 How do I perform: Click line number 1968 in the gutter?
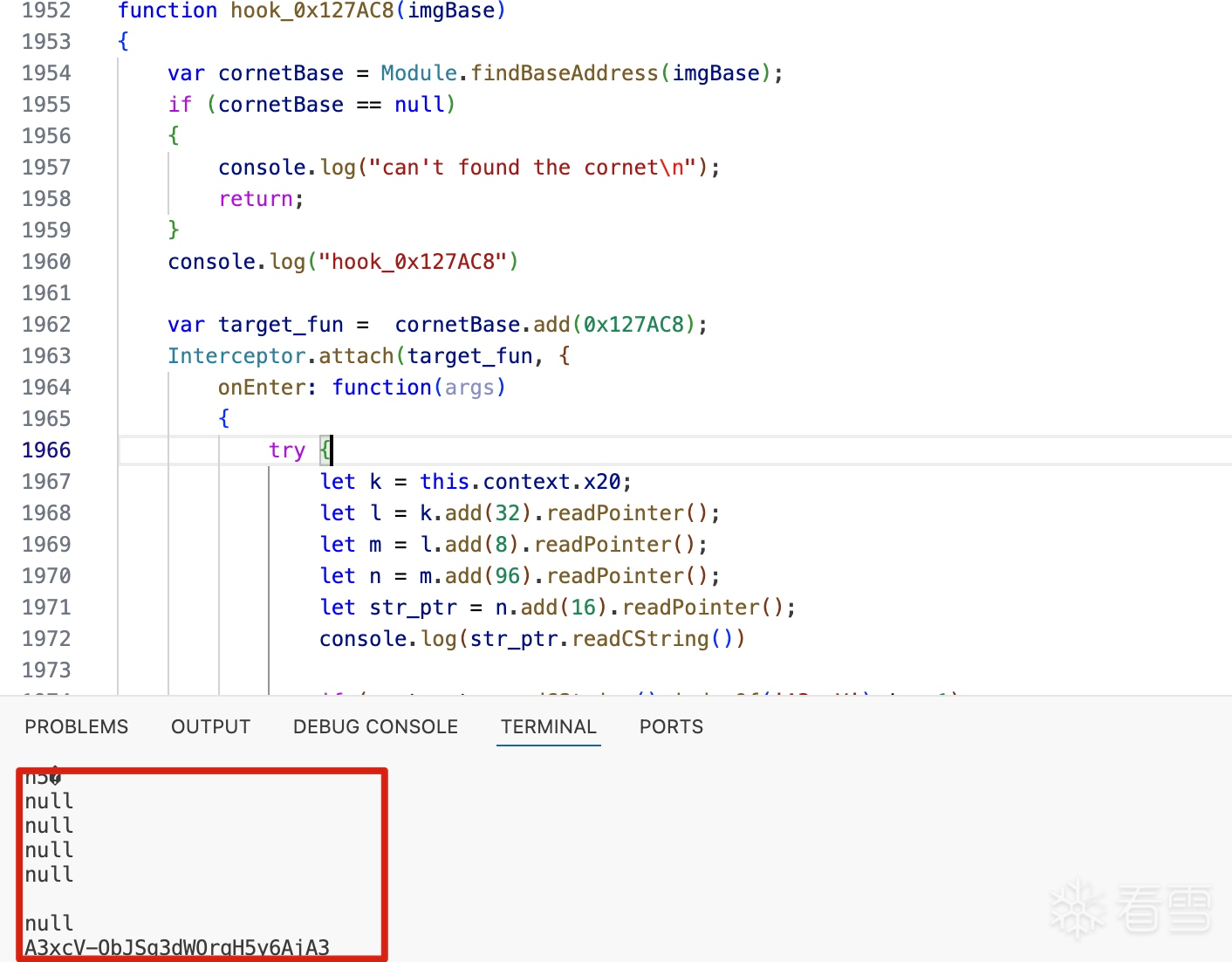tap(46, 513)
